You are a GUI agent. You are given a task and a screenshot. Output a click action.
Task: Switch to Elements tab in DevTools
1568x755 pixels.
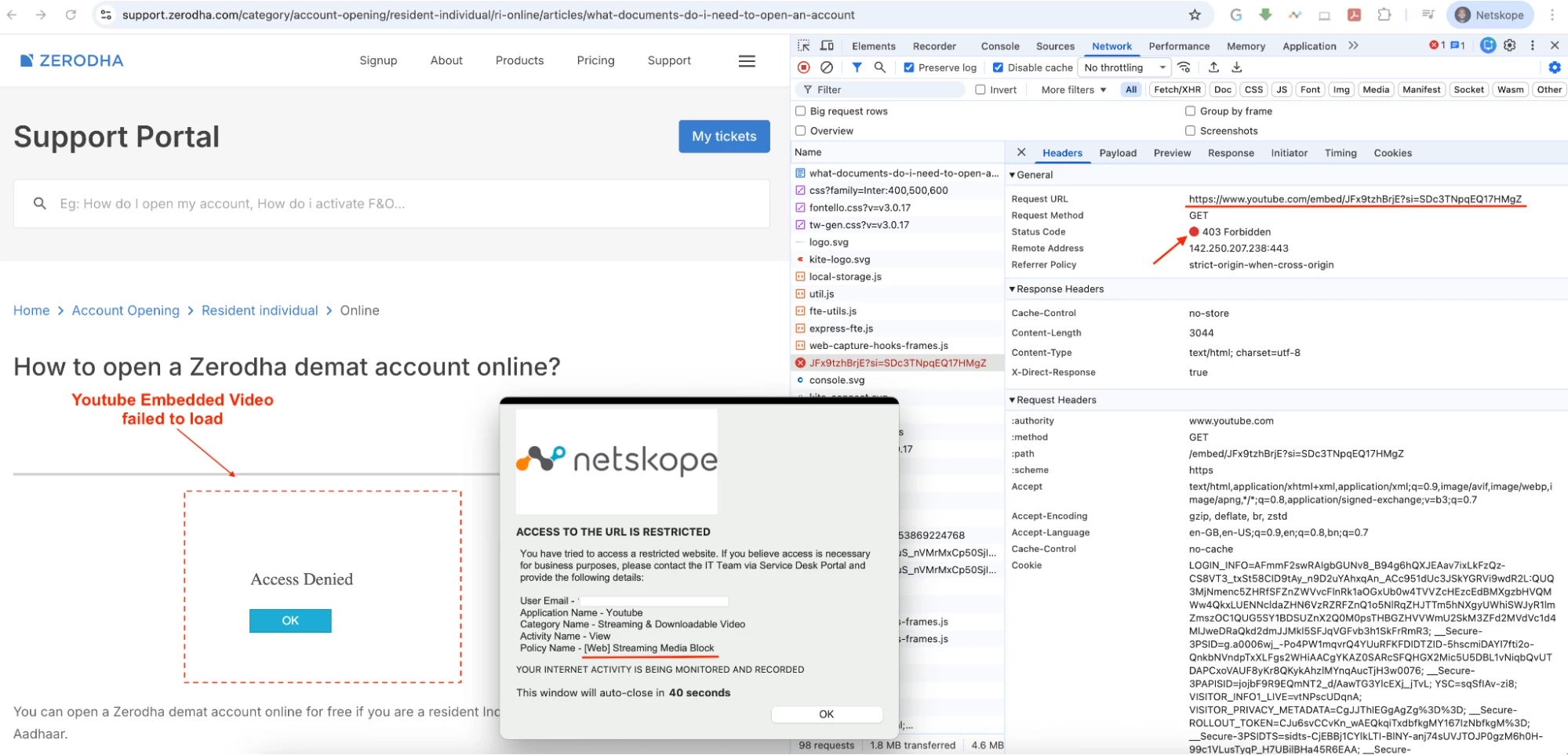[x=873, y=46]
